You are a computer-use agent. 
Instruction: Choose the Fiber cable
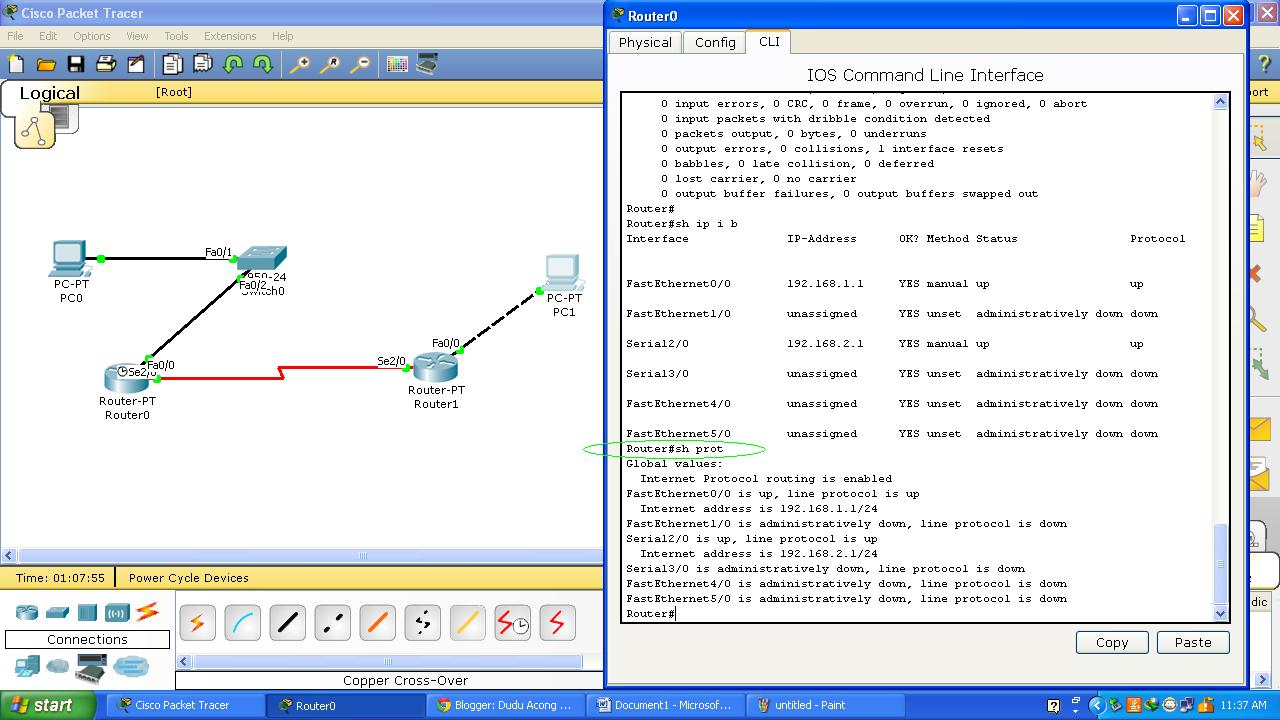[377, 623]
